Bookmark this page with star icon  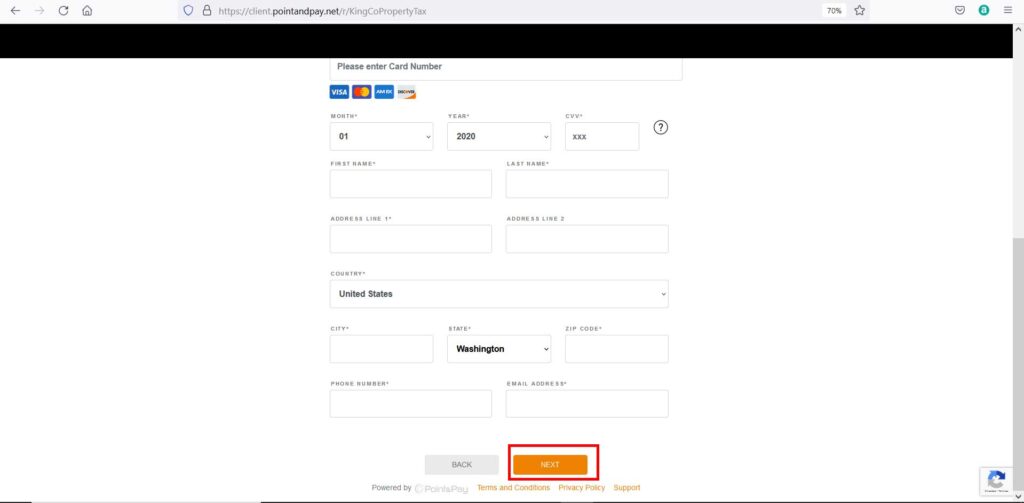click(x=859, y=10)
